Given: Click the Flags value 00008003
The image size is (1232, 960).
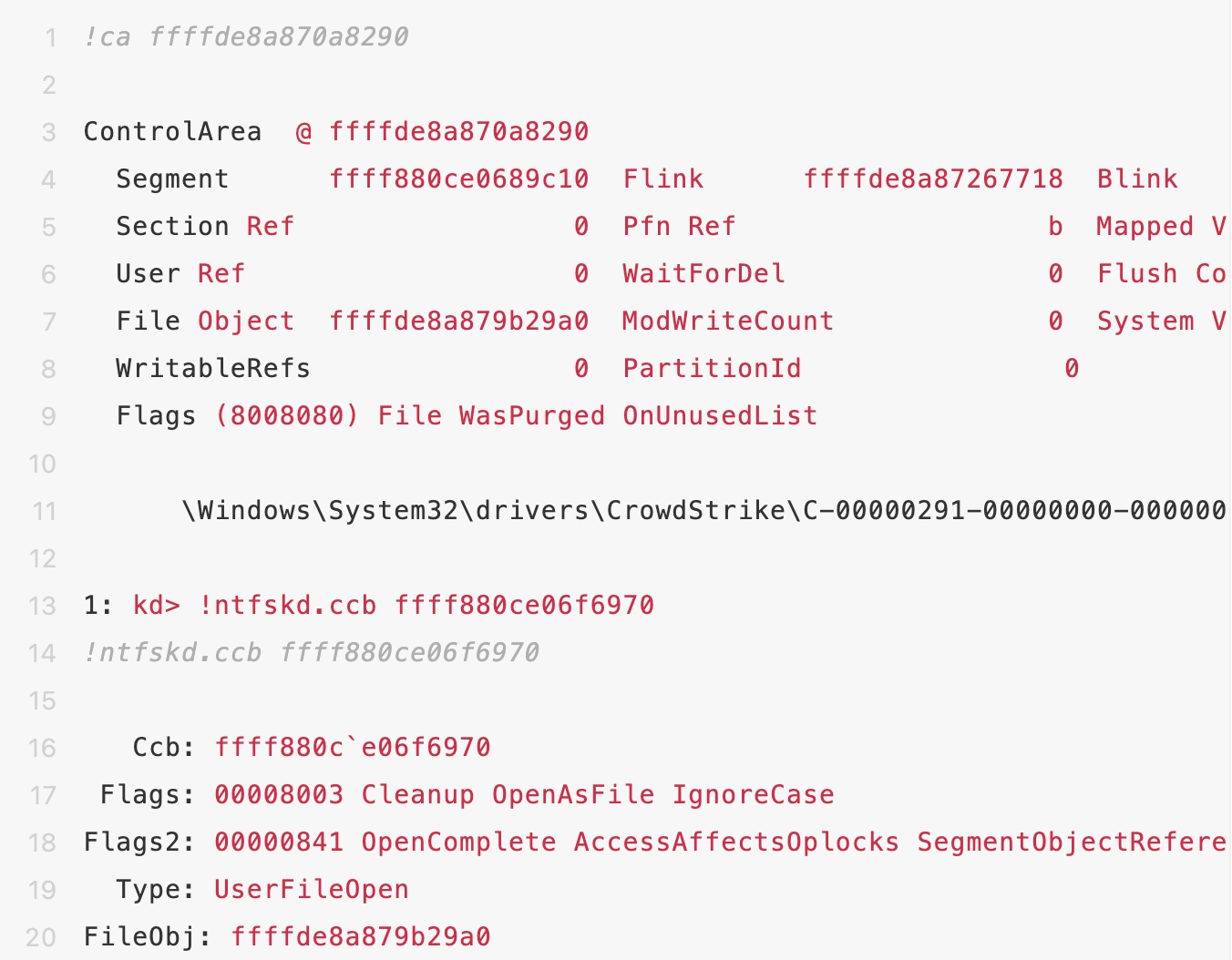Looking at the screenshot, I should point(279,795).
